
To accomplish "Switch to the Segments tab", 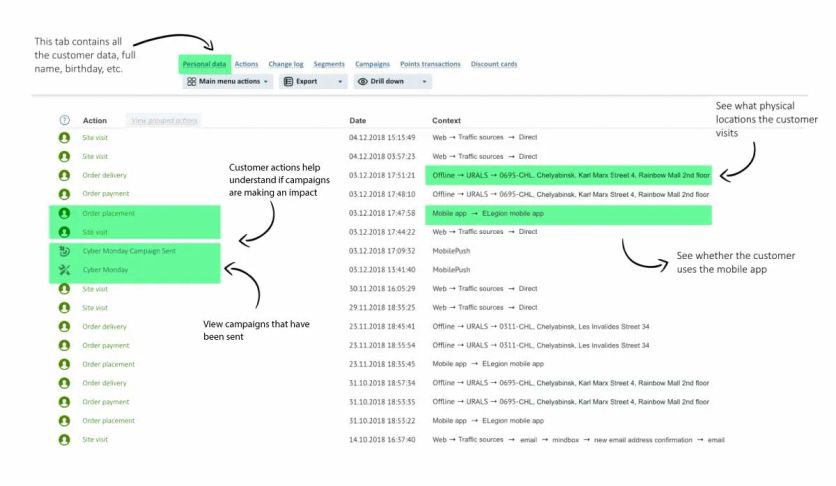I will click(x=329, y=64).
